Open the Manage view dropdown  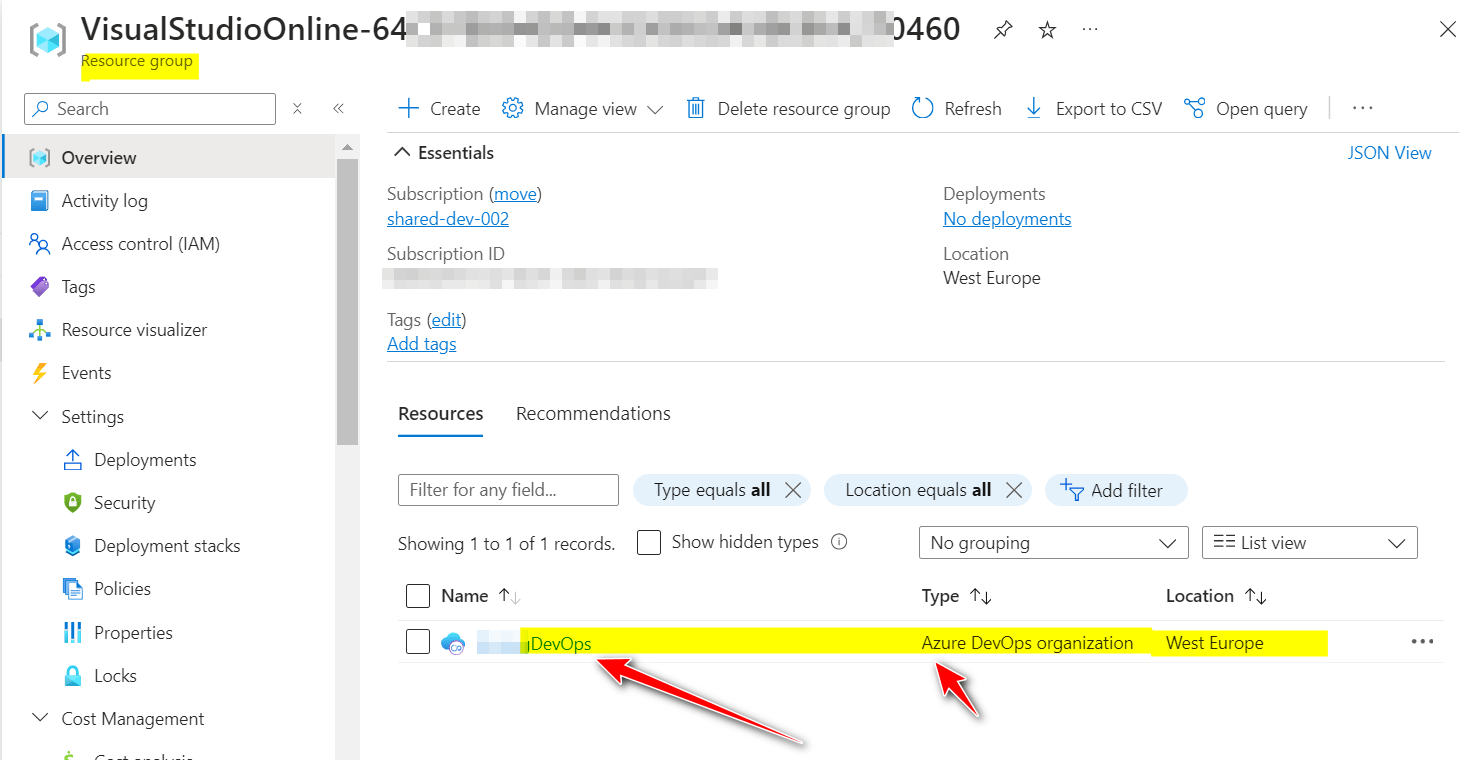[583, 108]
